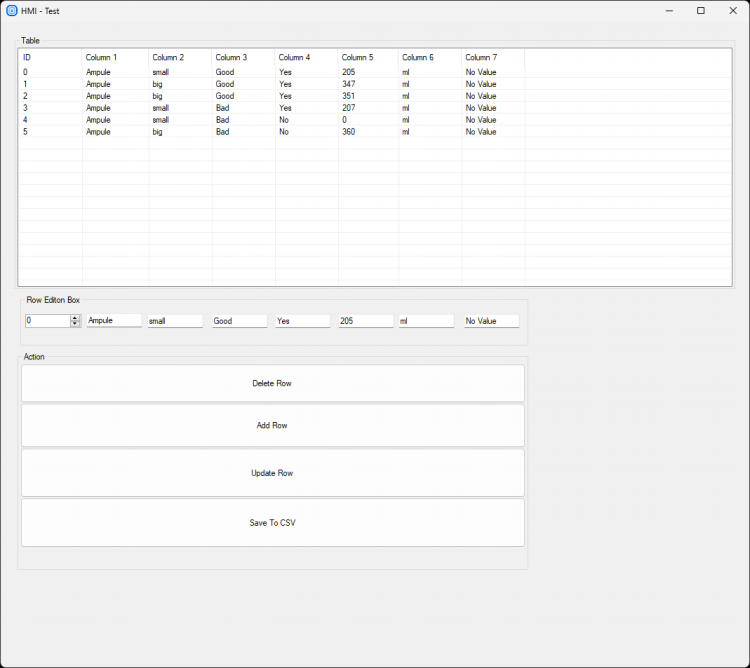Maximize the HMI - Test window

click(x=700, y=10)
